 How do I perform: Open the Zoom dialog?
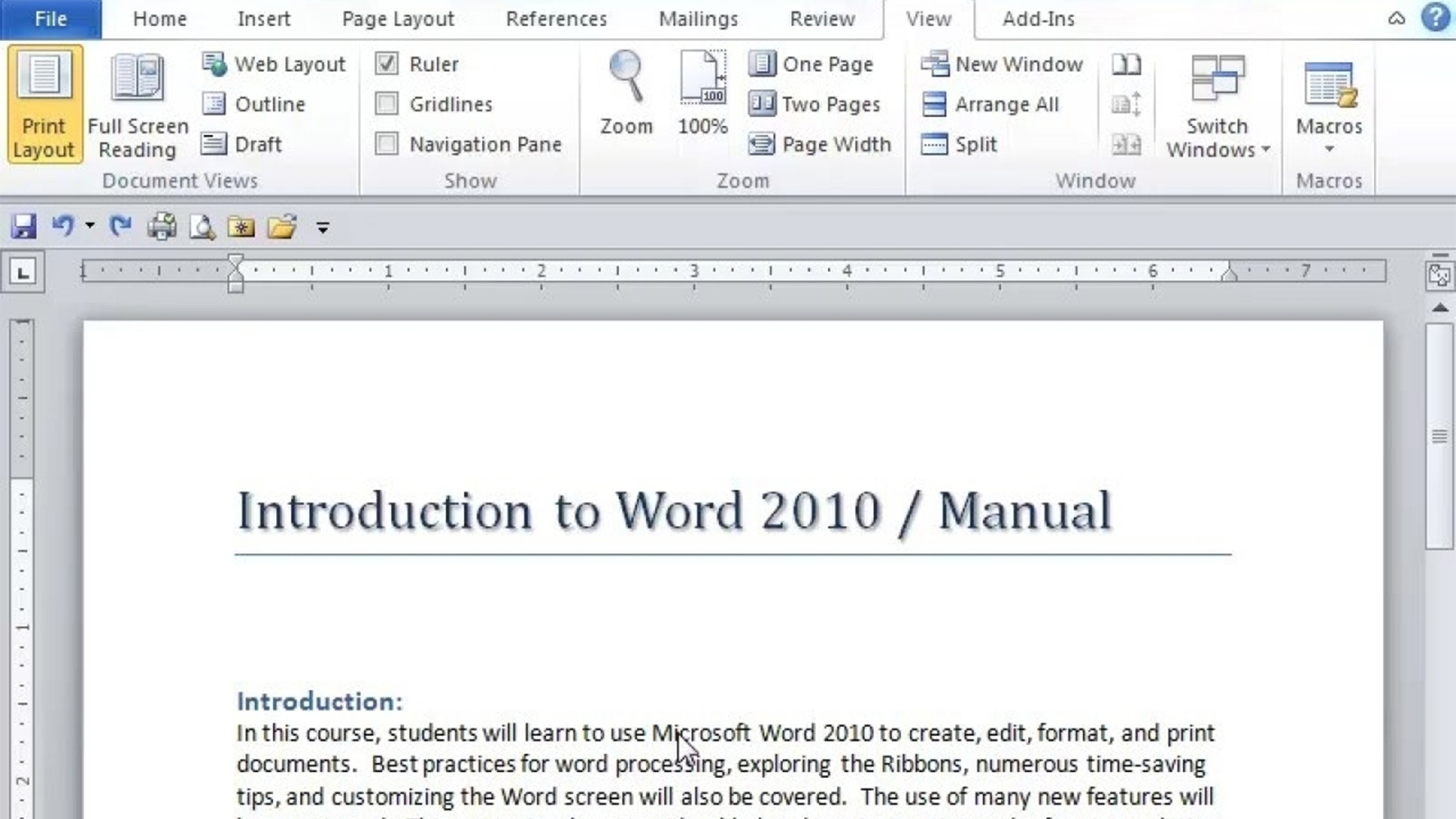tap(626, 90)
